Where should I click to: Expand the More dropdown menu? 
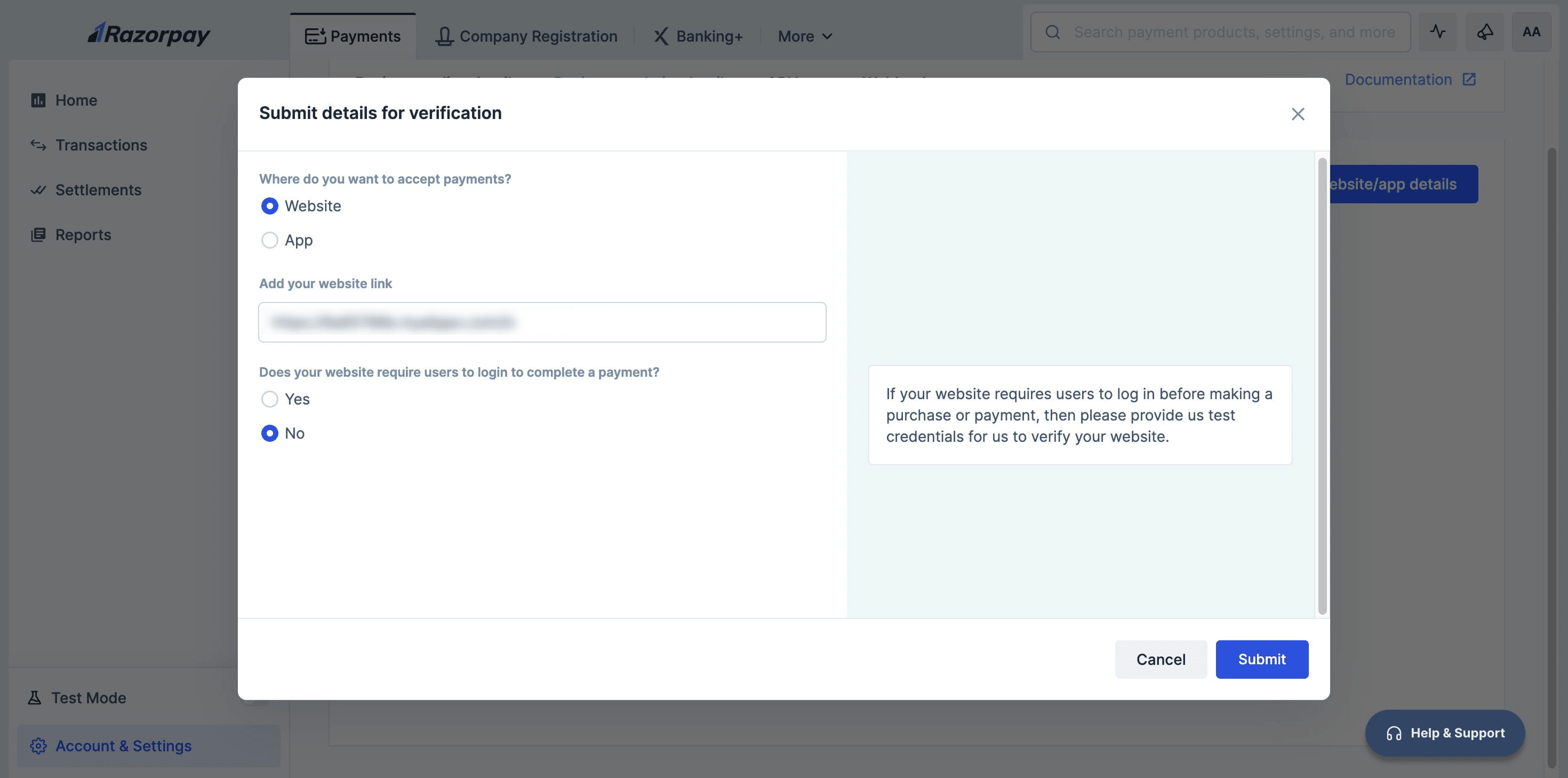pos(805,37)
